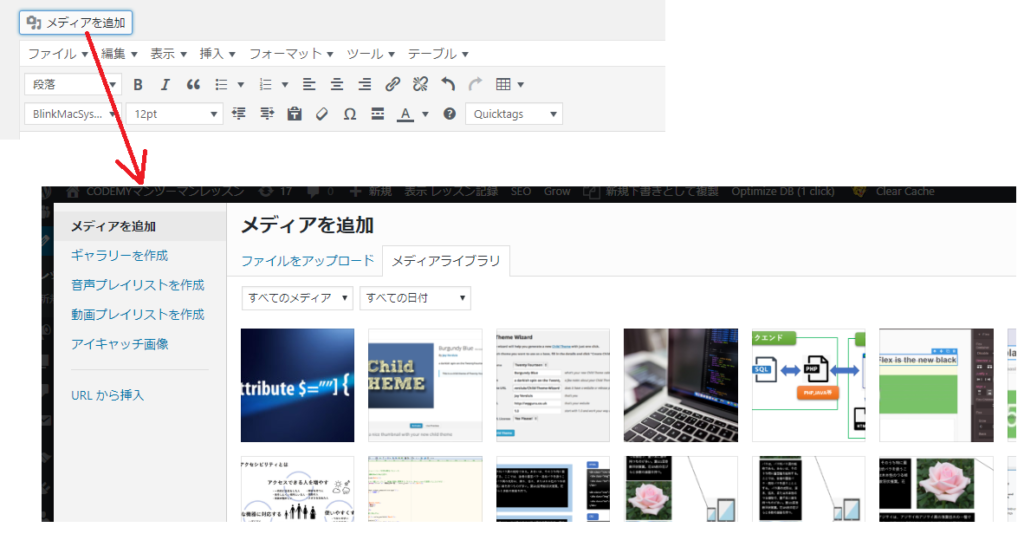This screenshot has width=1024, height=534.
Task: Click the paste as text clipboard icon
Action: coord(294,114)
